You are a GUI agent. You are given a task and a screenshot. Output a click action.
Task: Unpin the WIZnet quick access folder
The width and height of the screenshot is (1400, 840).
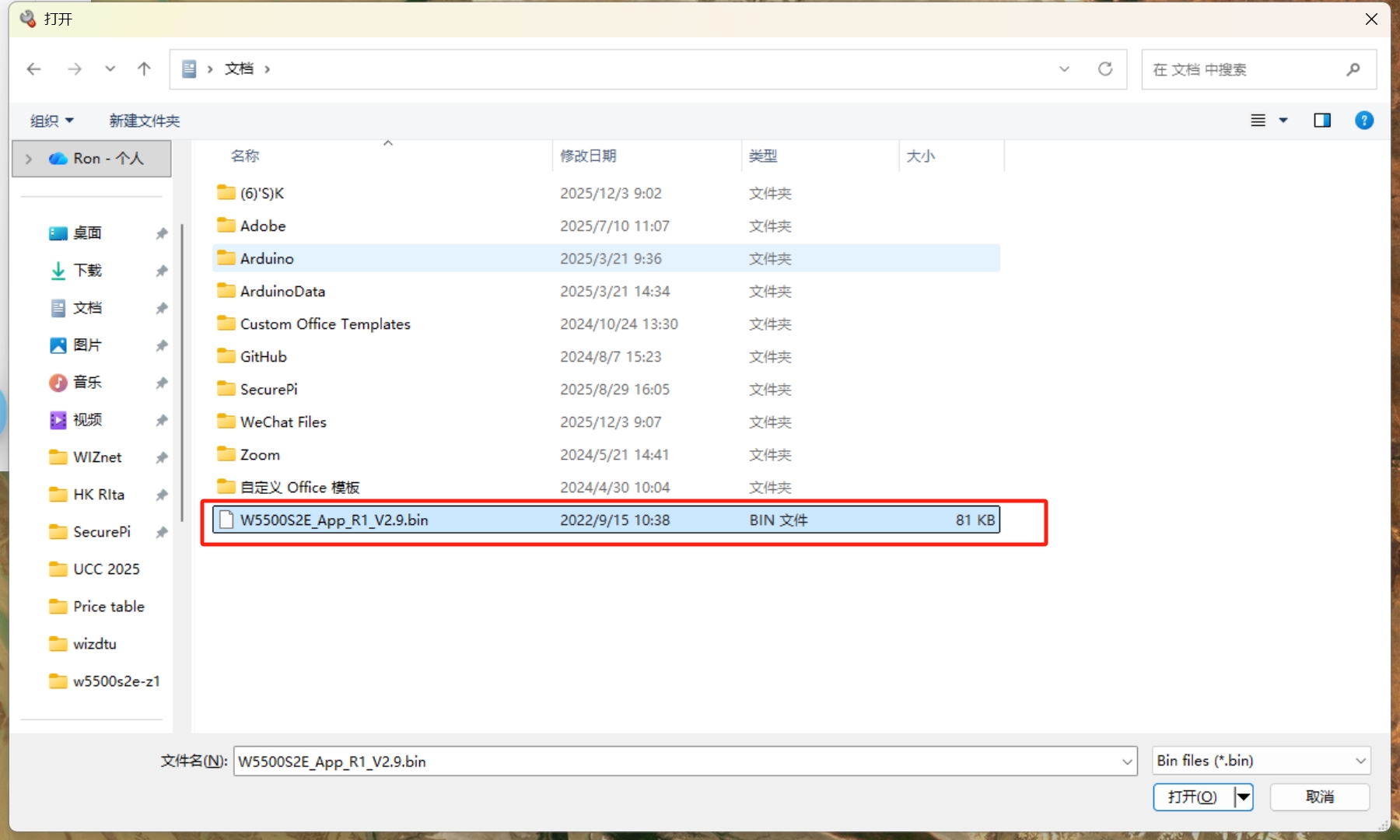click(162, 457)
